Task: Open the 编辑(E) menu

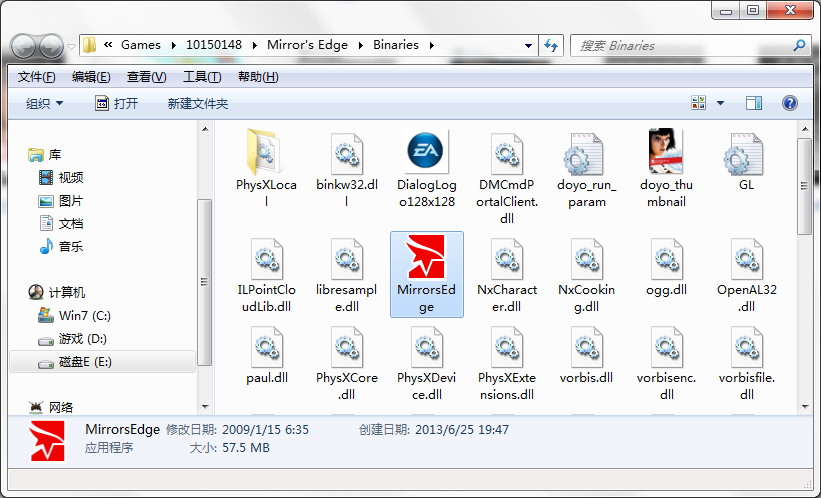Action: click(91, 77)
